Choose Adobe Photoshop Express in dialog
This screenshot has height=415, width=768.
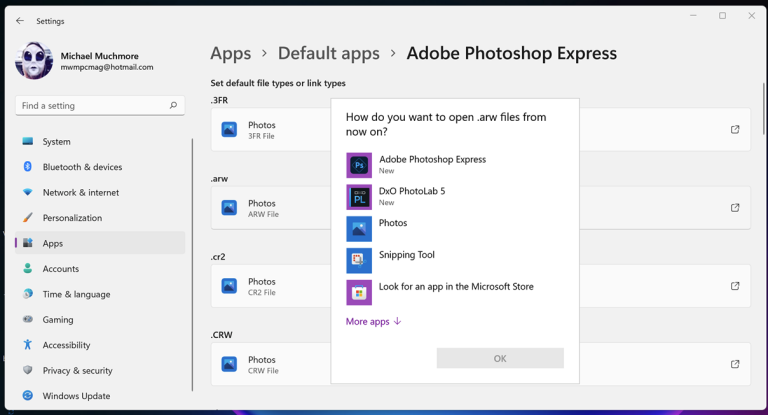tap(455, 165)
